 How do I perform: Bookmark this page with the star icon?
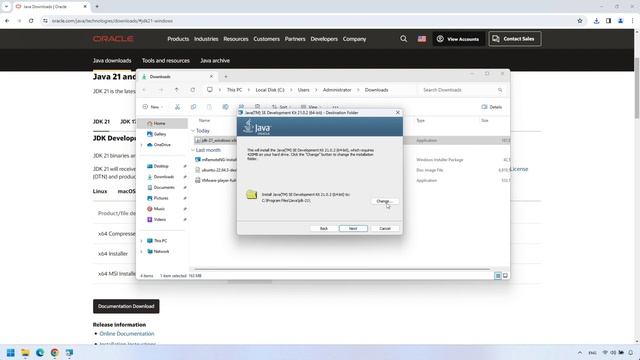click(x=580, y=21)
